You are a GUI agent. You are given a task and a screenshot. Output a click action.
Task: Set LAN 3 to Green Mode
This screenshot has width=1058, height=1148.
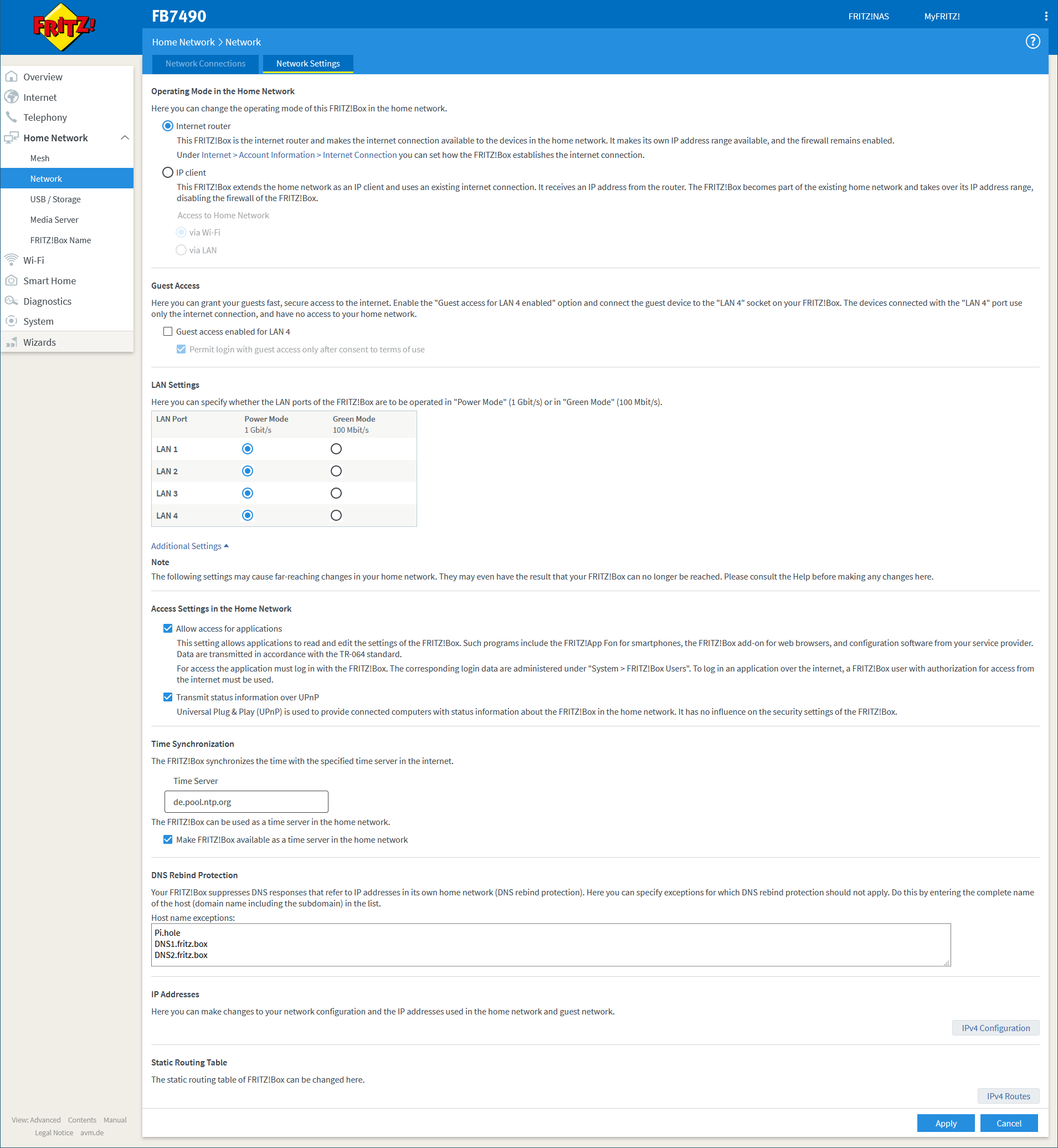[336, 493]
